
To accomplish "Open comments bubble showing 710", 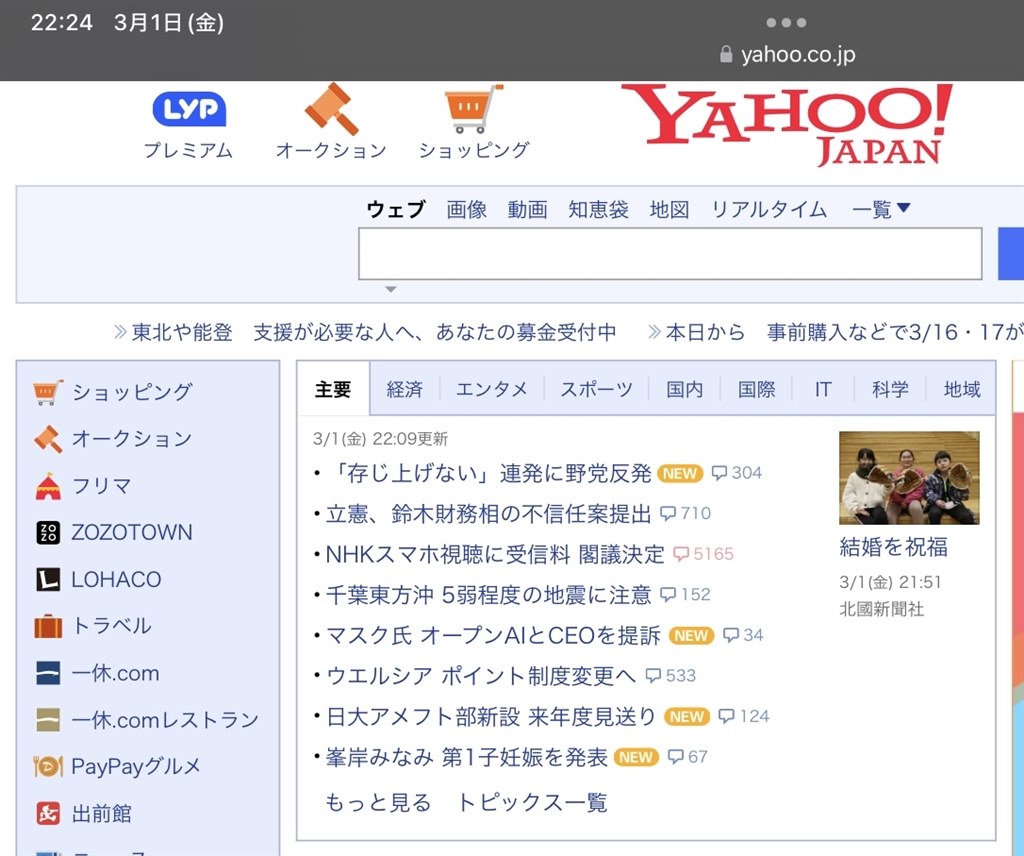I will [x=685, y=513].
